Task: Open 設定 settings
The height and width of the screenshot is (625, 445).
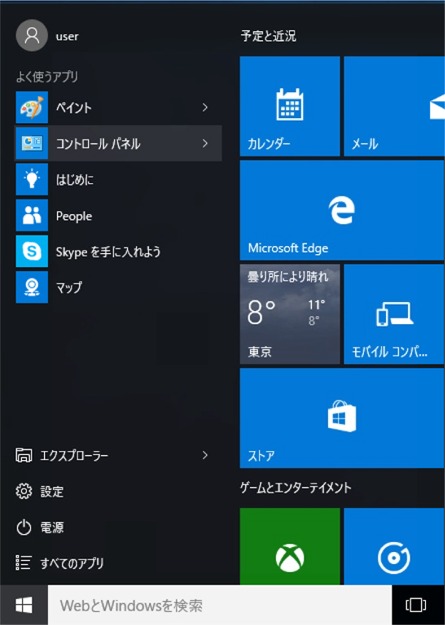Action: pos(40,491)
